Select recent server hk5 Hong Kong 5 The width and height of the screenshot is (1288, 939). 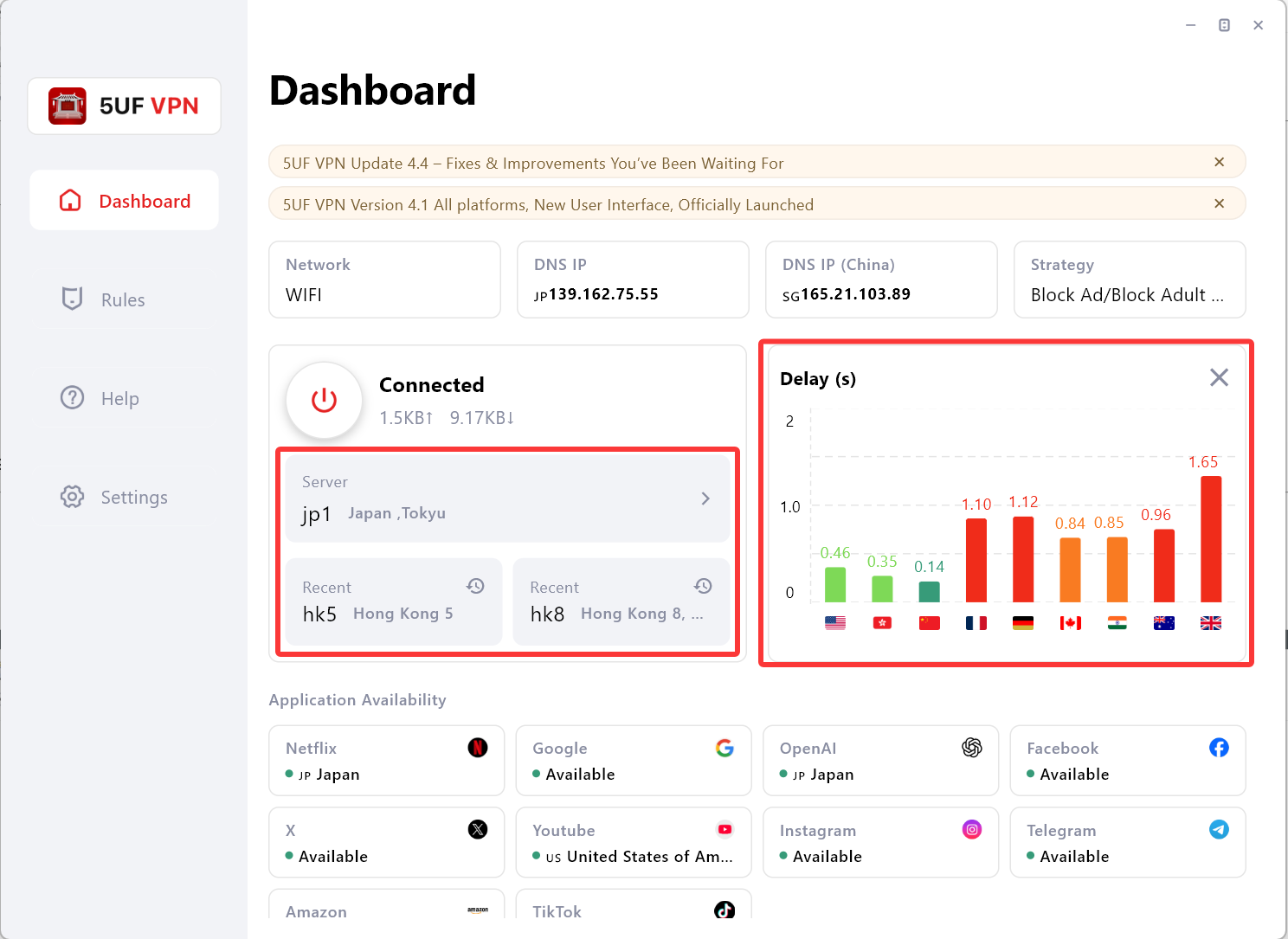tap(394, 601)
